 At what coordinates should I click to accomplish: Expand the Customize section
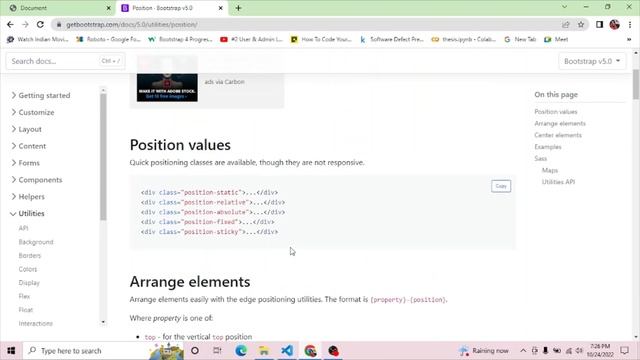click(33, 112)
